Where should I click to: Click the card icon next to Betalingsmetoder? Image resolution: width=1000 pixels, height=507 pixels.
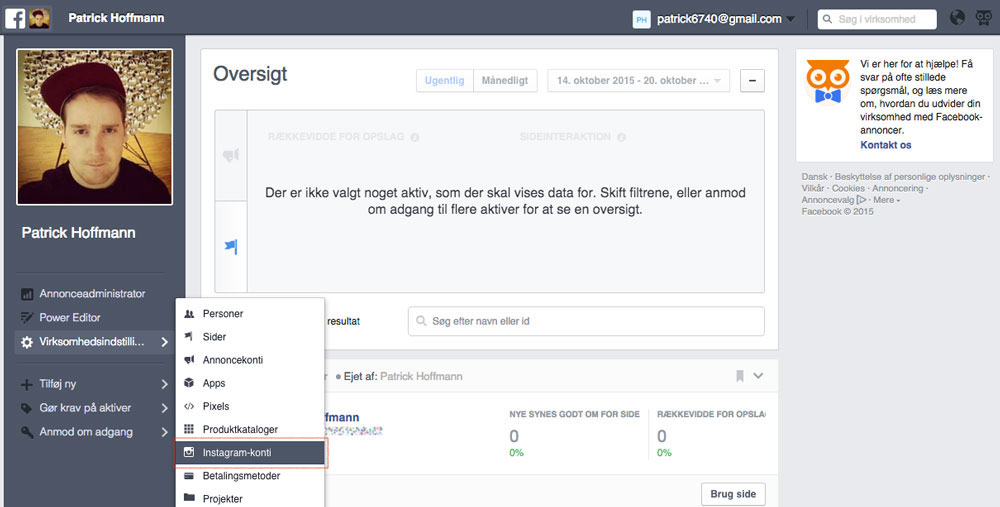coord(189,476)
